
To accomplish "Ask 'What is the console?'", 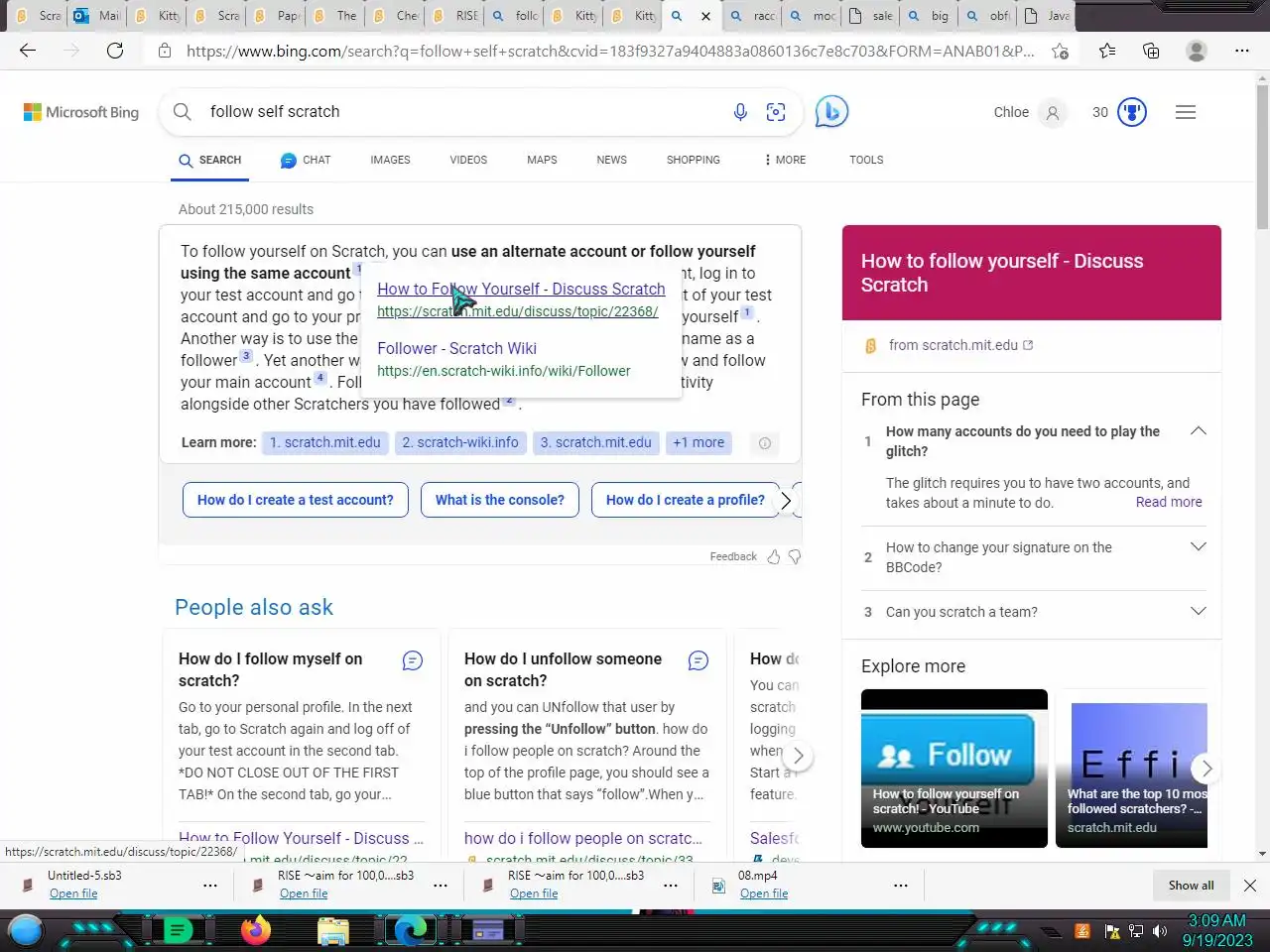I will coord(500,501).
